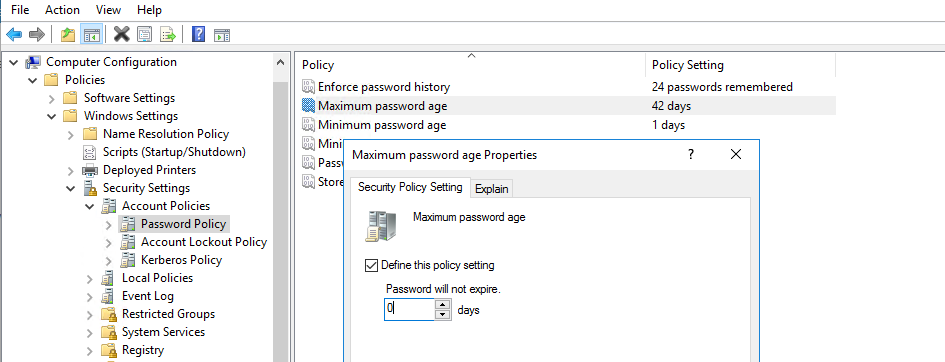Open the View menu
This screenshot has height=362, width=945.
click(108, 10)
